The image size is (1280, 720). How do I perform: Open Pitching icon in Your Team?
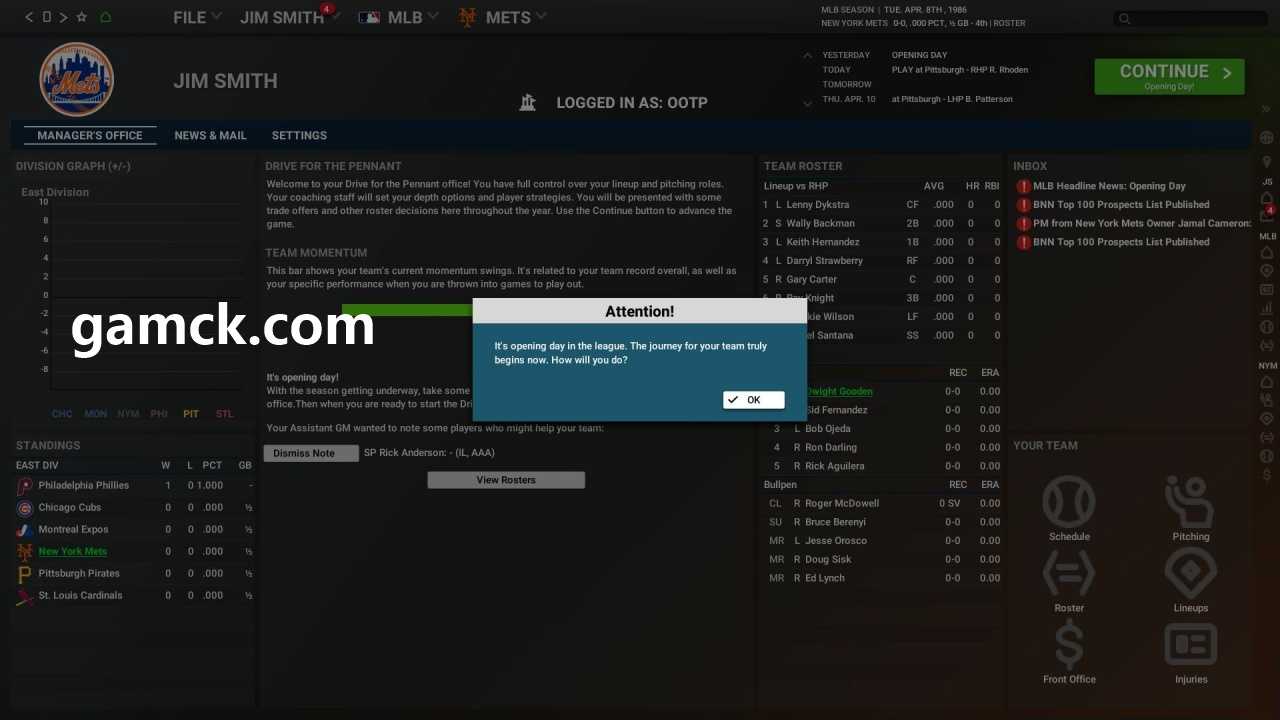pyautogui.click(x=1190, y=502)
